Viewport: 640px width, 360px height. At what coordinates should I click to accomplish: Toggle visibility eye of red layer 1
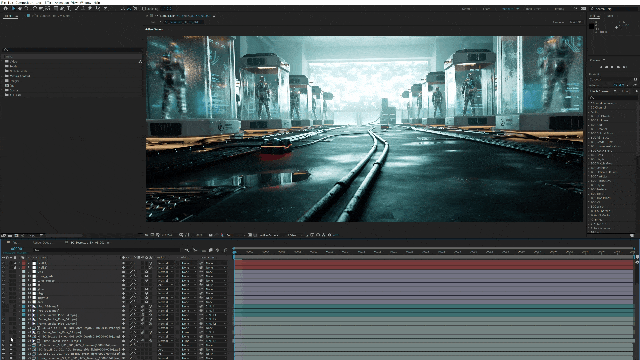(x=3, y=263)
